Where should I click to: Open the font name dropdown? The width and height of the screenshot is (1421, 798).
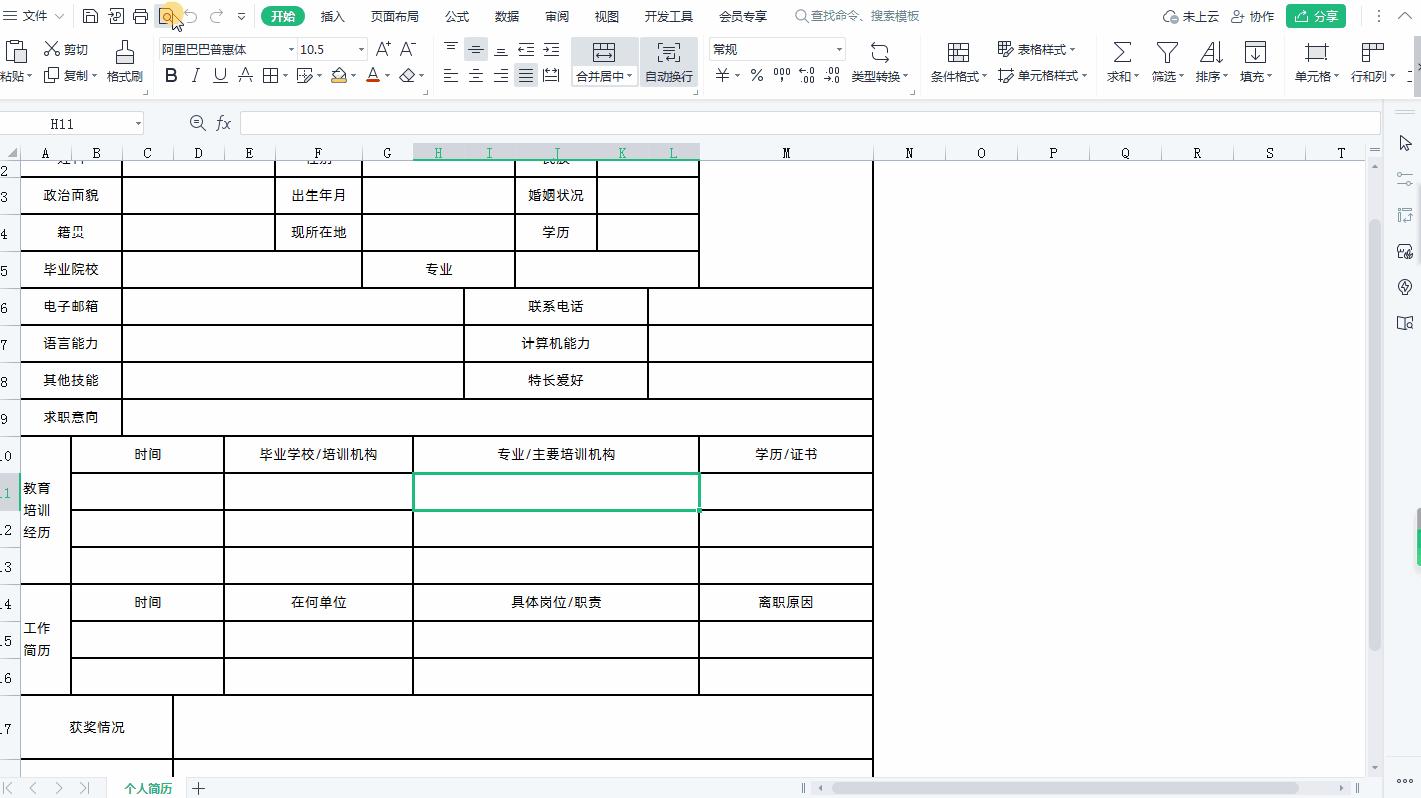pyautogui.click(x=289, y=48)
